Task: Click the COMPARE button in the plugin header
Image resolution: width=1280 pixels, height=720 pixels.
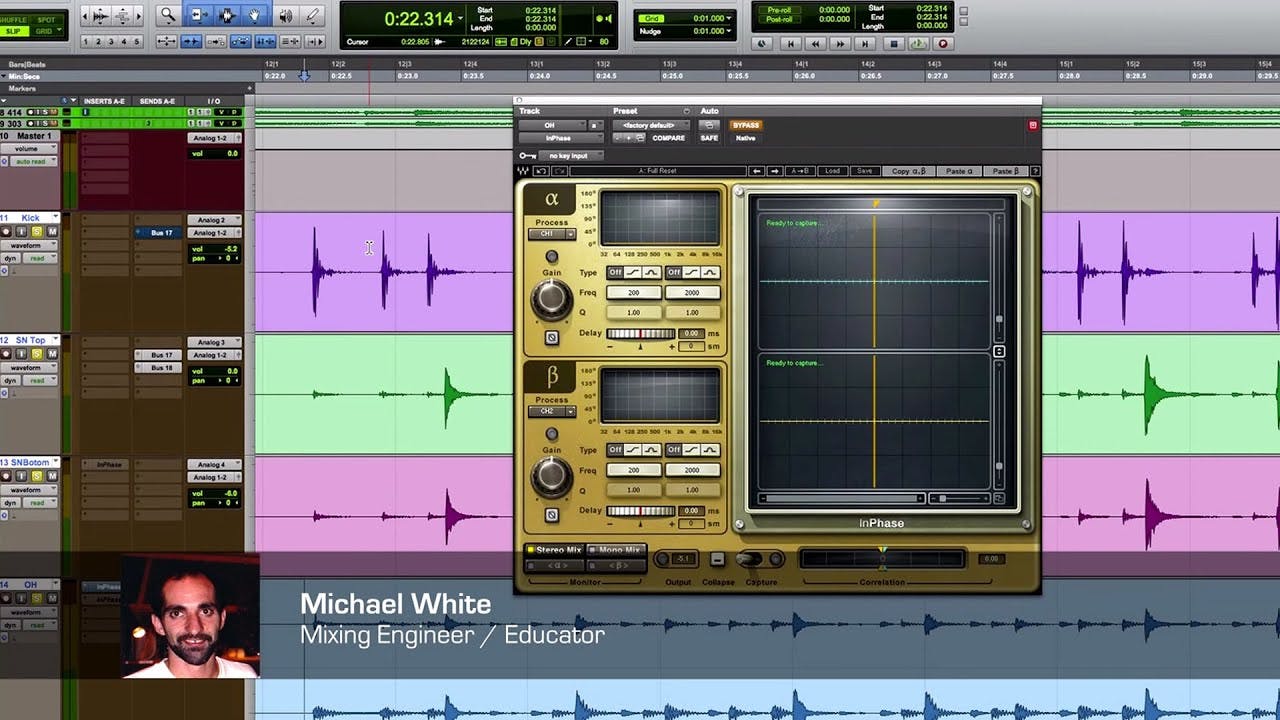Action: (668, 138)
